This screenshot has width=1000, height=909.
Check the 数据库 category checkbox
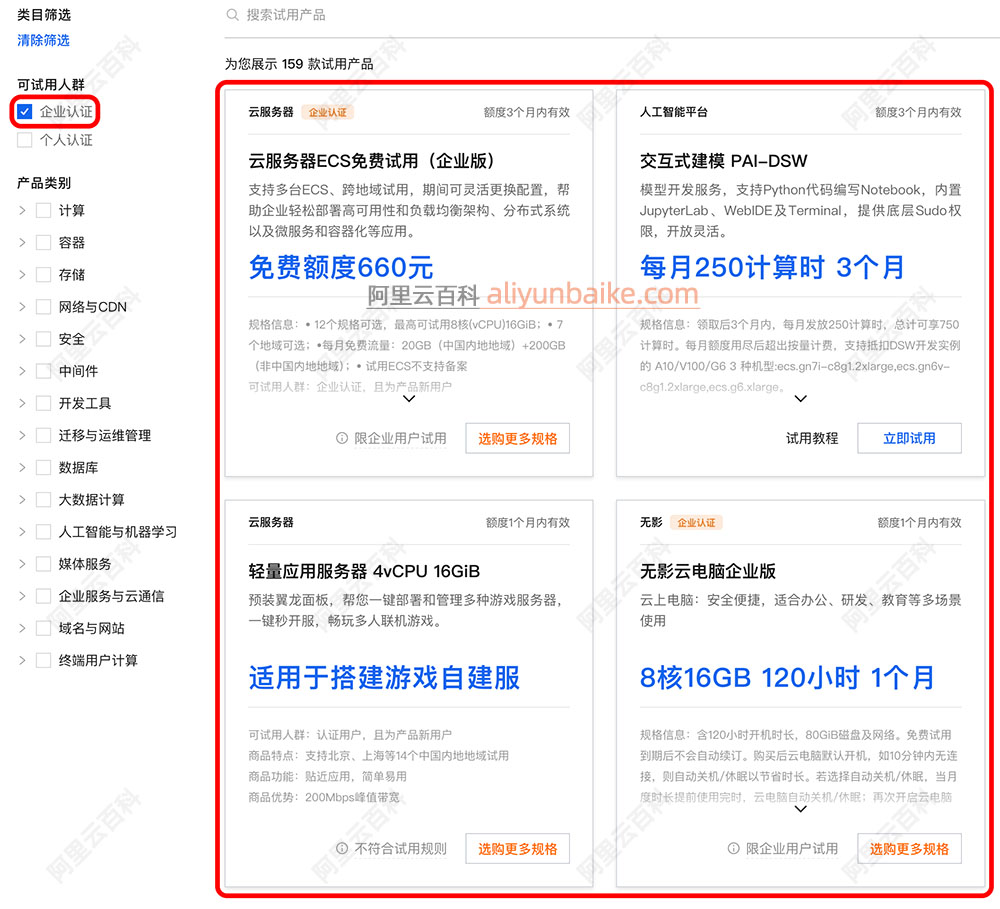click(43, 468)
